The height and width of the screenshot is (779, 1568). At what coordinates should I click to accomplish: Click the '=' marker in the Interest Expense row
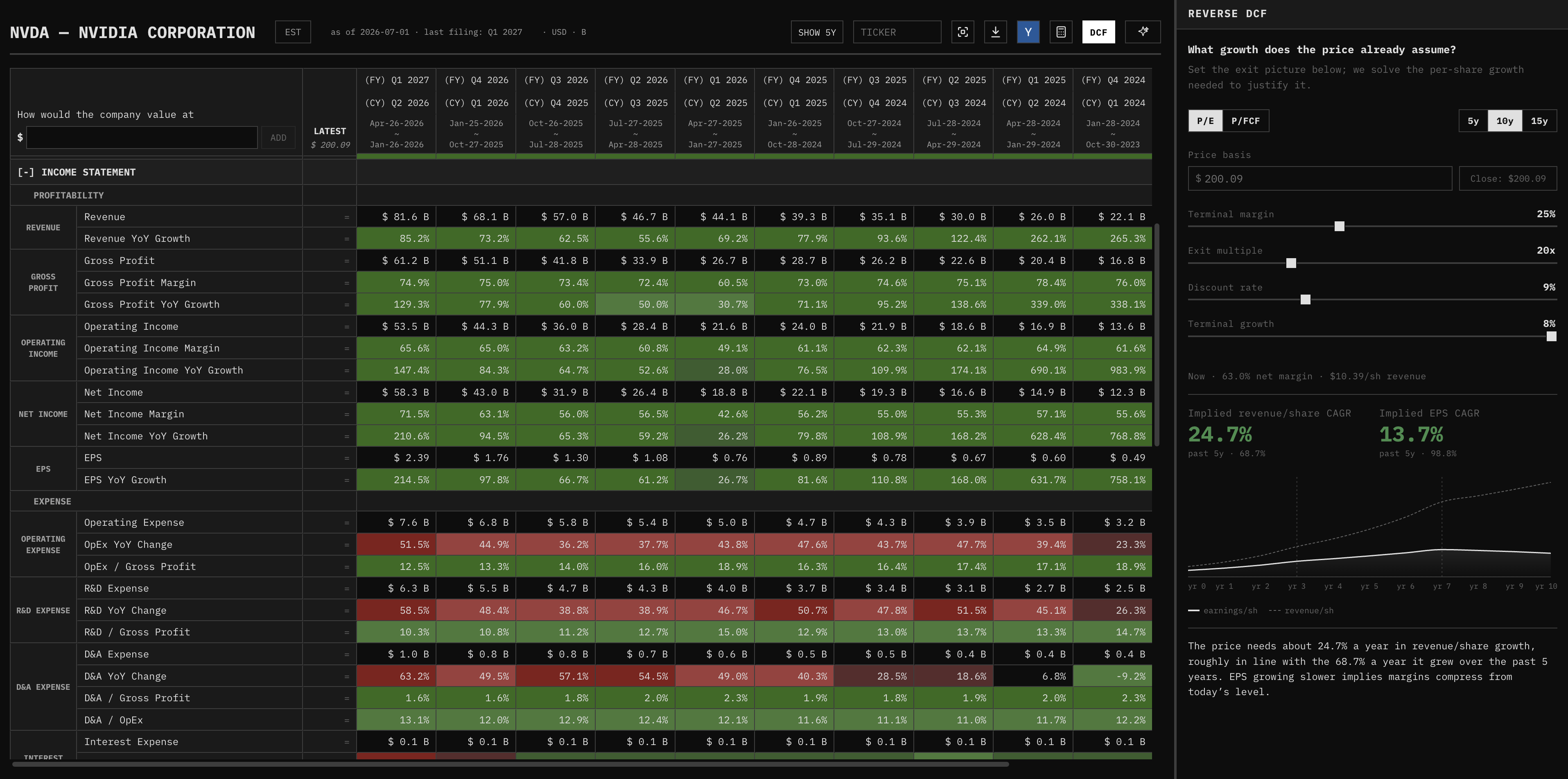(347, 742)
